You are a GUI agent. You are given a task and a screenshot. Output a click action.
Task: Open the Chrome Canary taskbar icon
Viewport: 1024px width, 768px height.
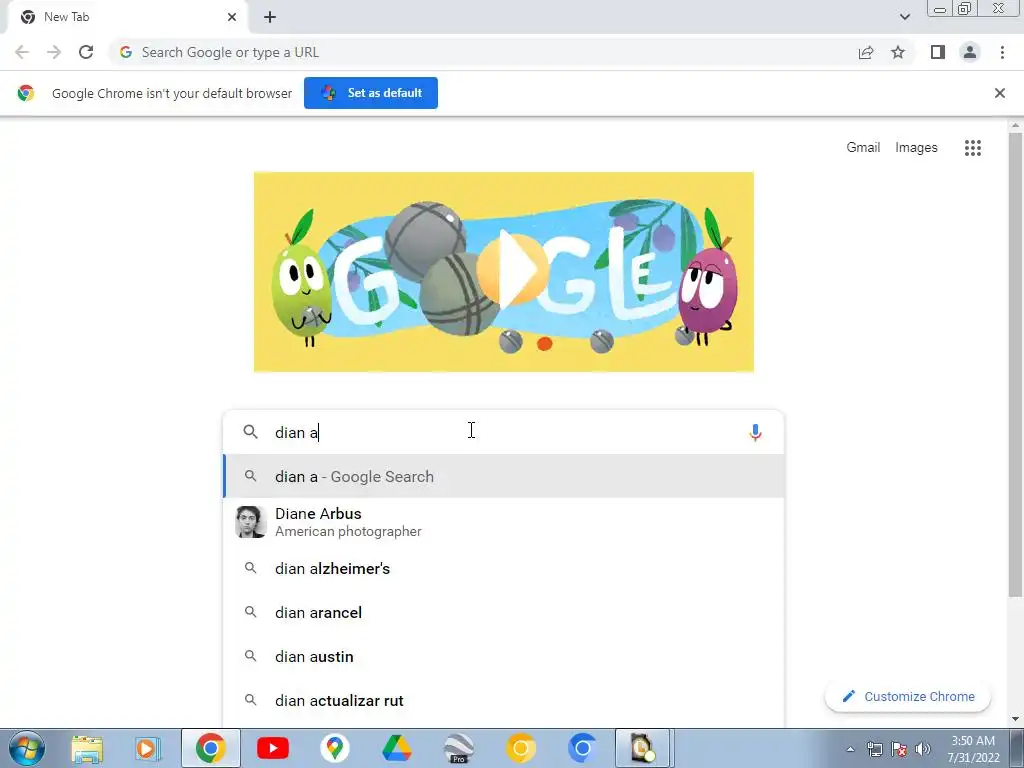(x=520, y=748)
